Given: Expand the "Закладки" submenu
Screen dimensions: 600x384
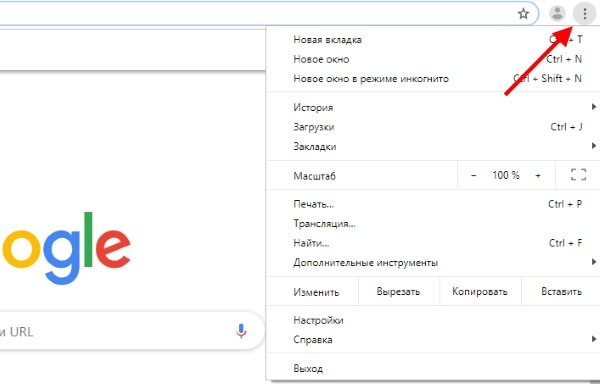Looking at the screenshot, I should tap(433, 146).
